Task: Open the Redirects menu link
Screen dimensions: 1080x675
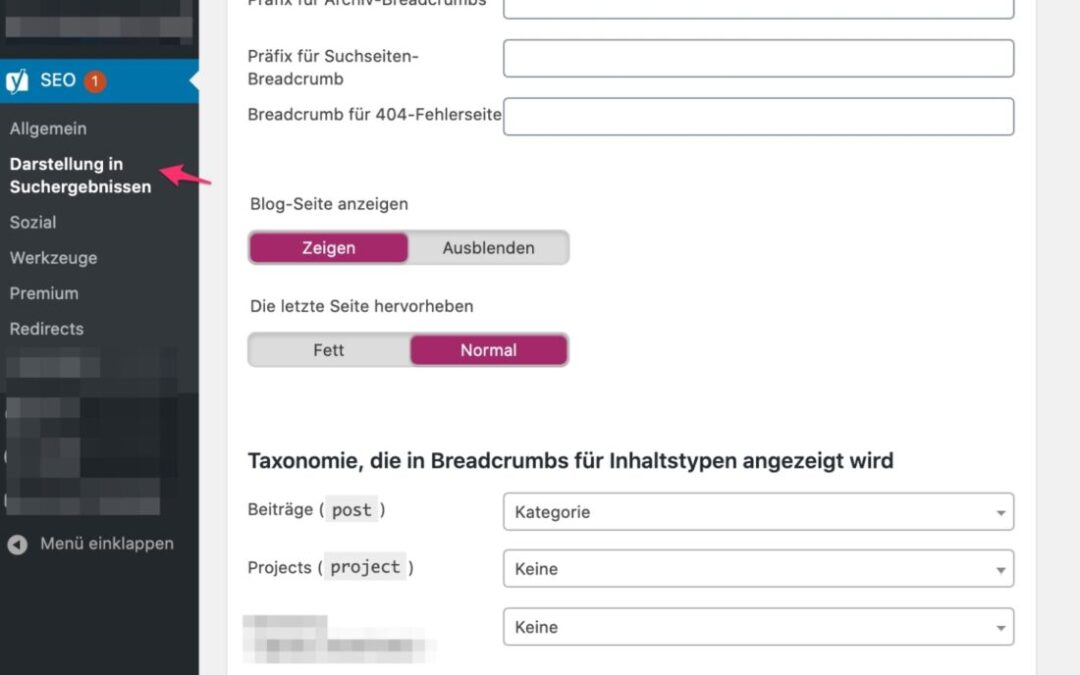Action: tap(47, 329)
